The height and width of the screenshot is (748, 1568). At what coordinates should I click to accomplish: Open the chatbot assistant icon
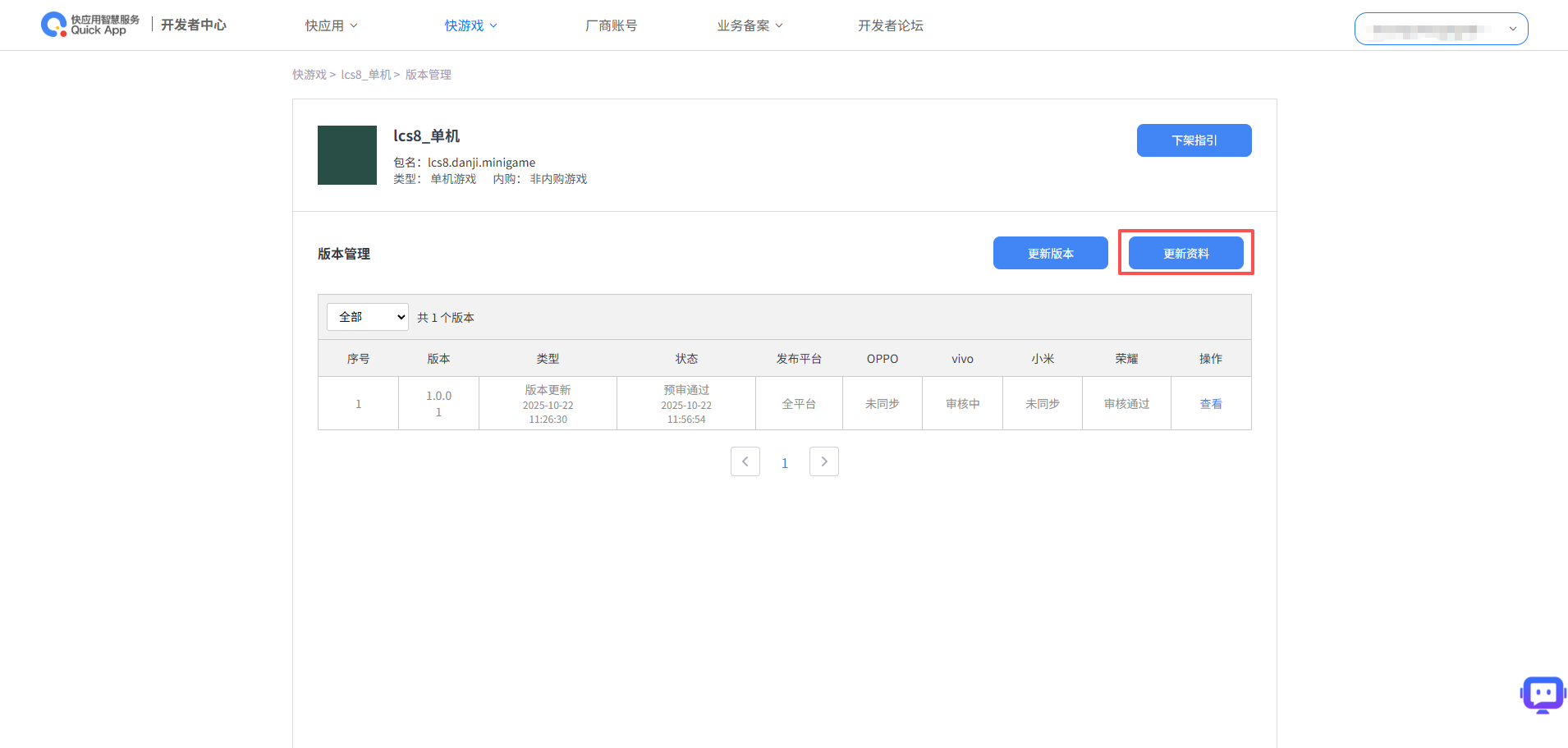click(x=1543, y=695)
